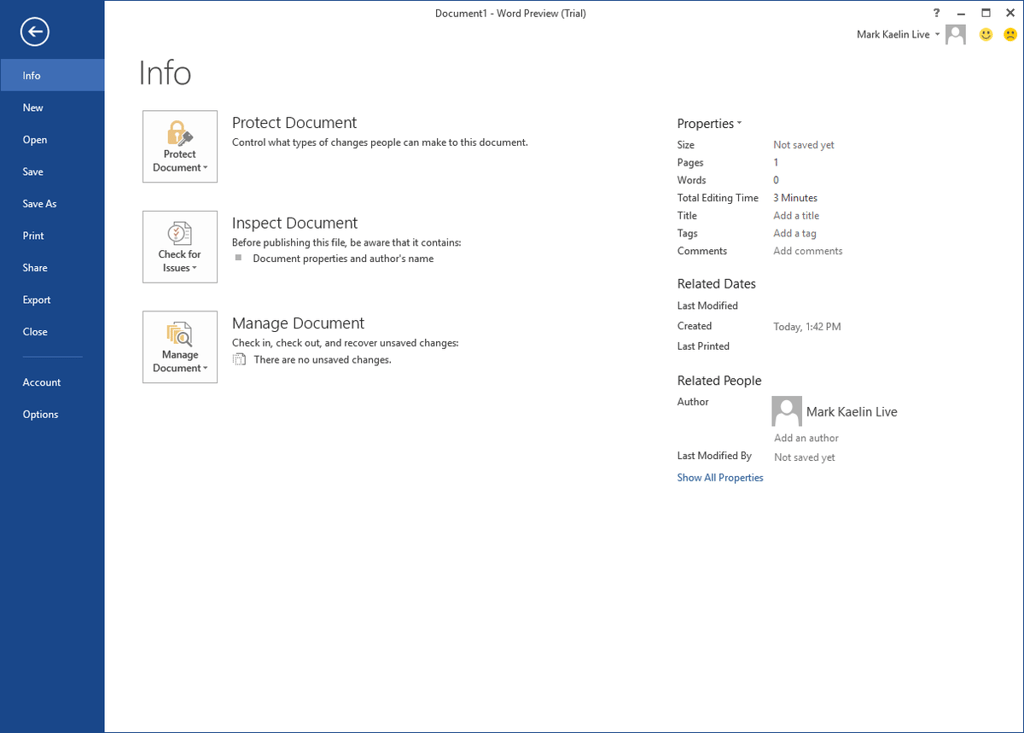
Task: Open Check for Issues dropdown
Action: coord(180,246)
